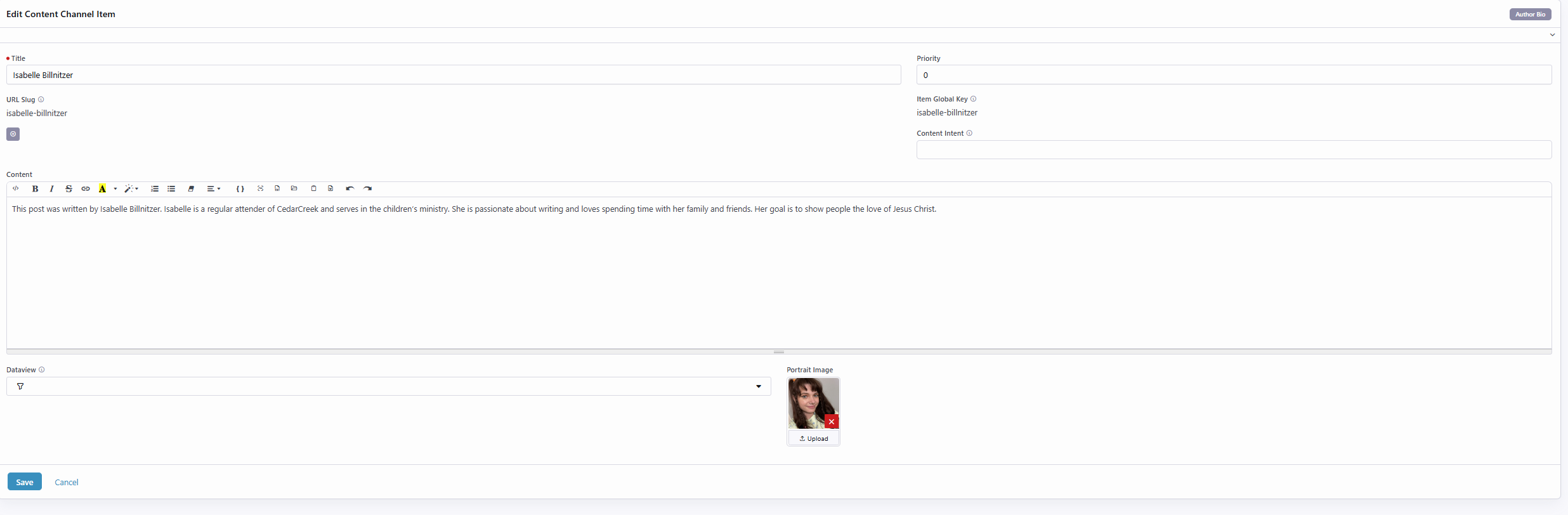Image resolution: width=1568 pixels, height=515 pixels.
Task: Click the Cancel link
Action: click(67, 482)
